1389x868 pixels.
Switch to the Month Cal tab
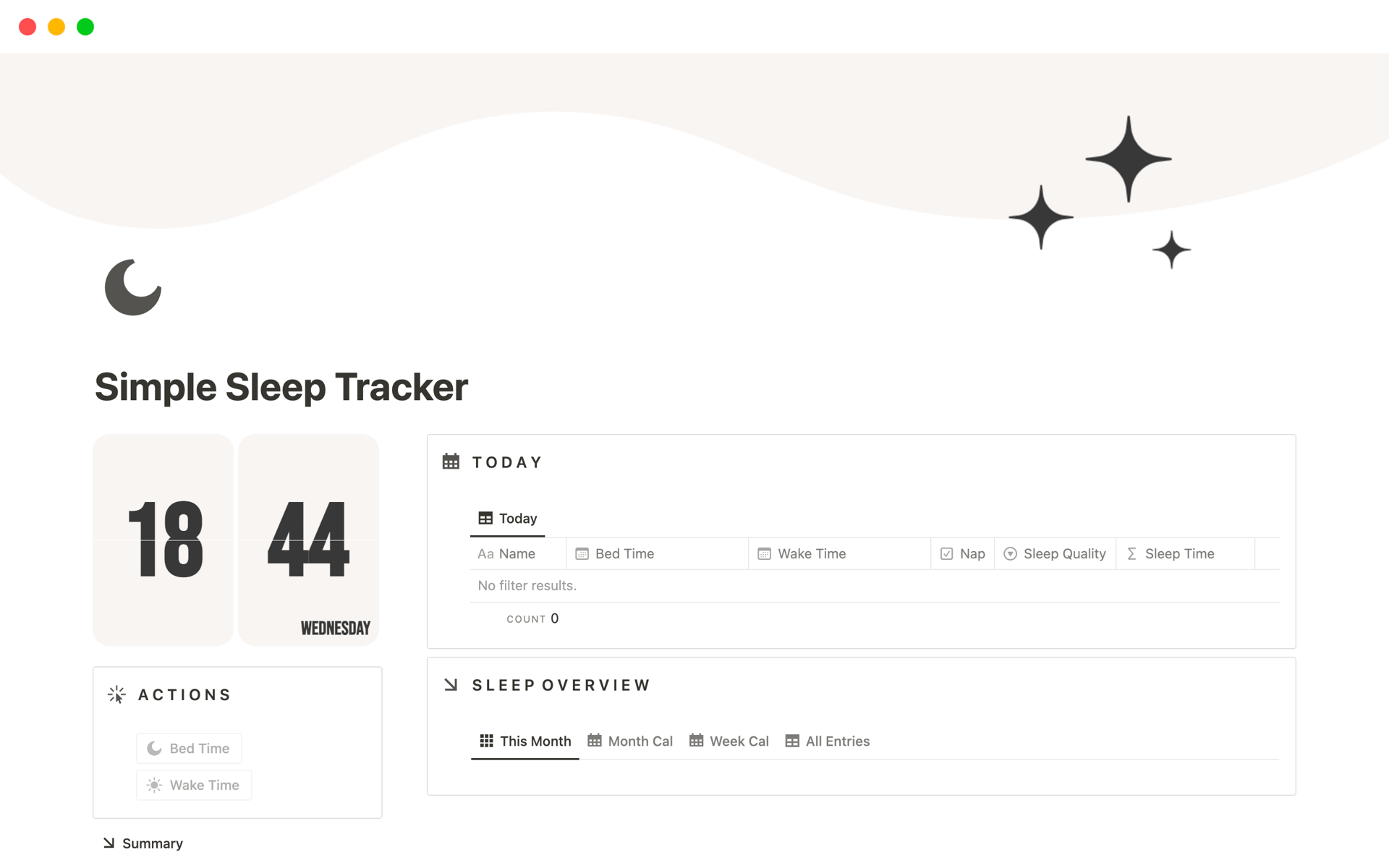click(630, 741)
